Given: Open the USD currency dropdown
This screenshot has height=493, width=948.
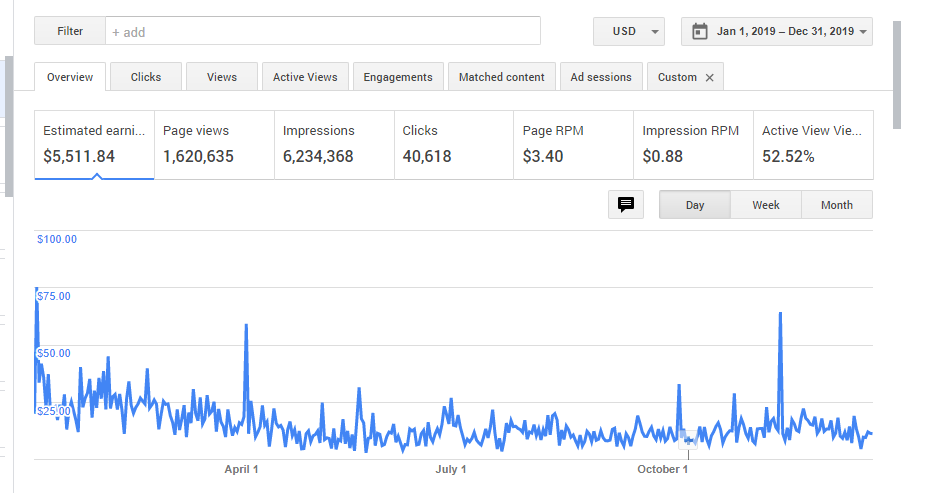Looking at the screenshot, I should tap(628, 31).
